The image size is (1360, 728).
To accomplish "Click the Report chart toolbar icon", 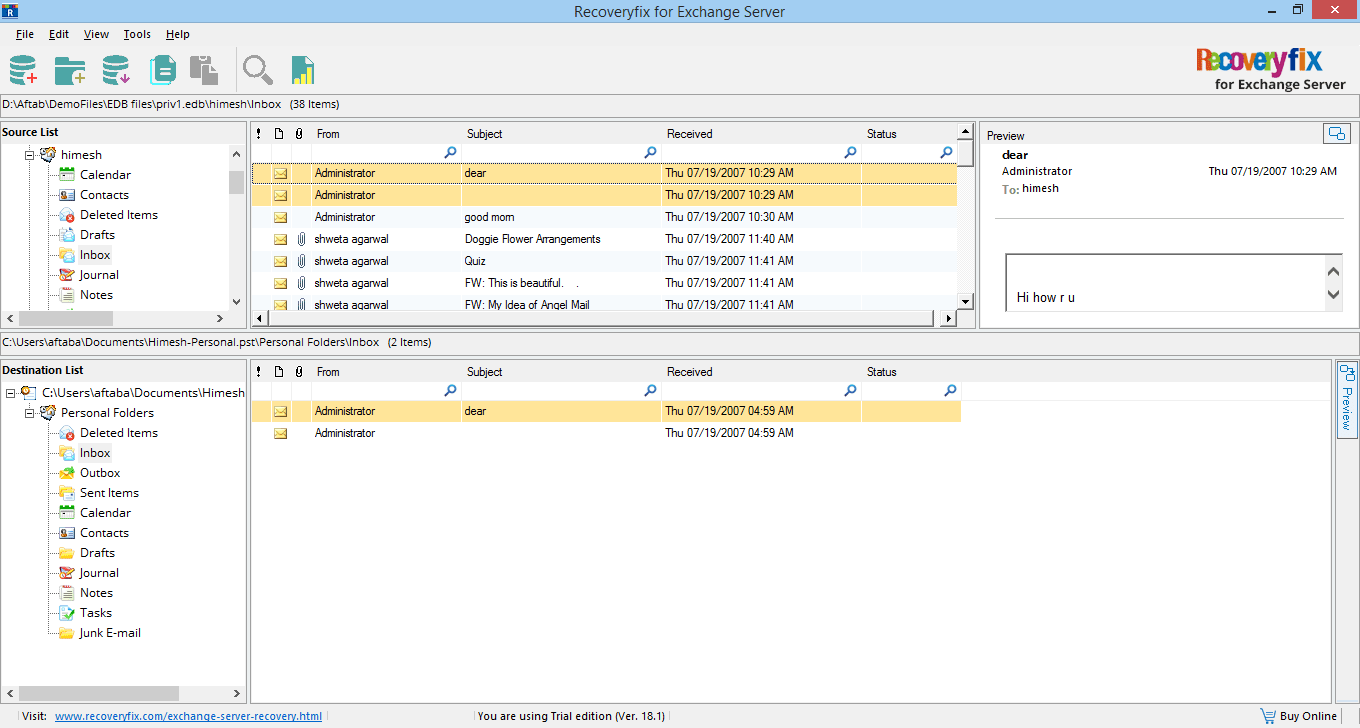I will click(x=303, y=70).
